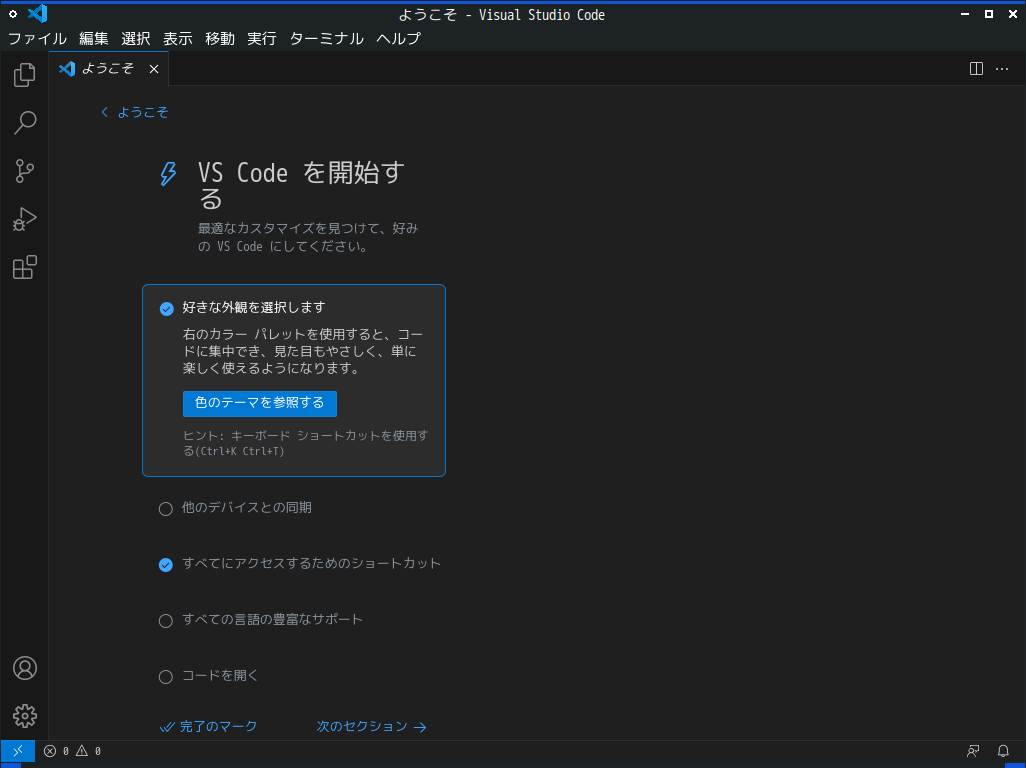Switch to the ようこそ tab
The width and height of the screenshot is (1026, 768).
tap(106, 69)
